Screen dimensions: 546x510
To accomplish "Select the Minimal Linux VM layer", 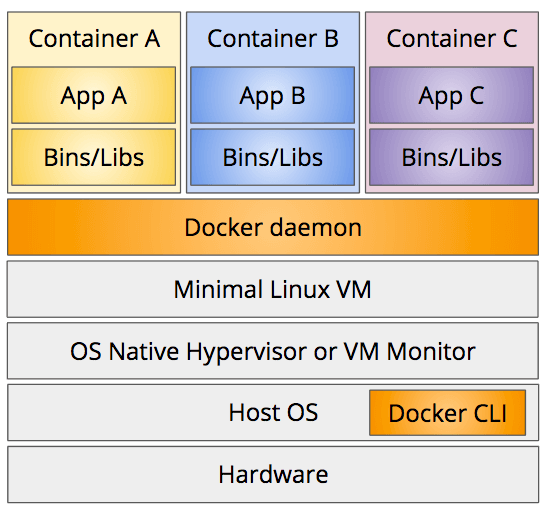I will pos(273,289).
